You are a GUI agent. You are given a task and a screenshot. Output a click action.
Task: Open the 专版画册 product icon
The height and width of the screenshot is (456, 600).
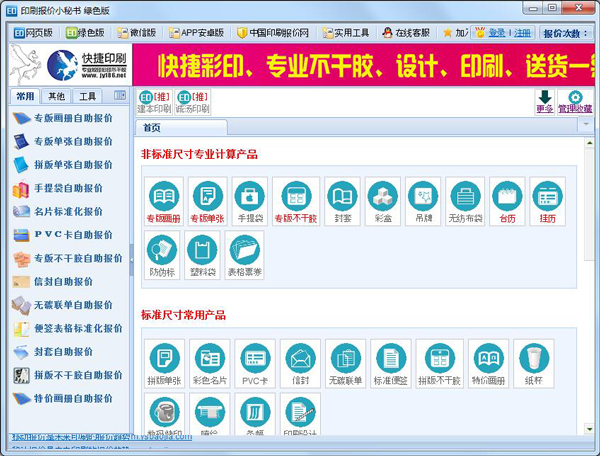(x=164, y=198)
